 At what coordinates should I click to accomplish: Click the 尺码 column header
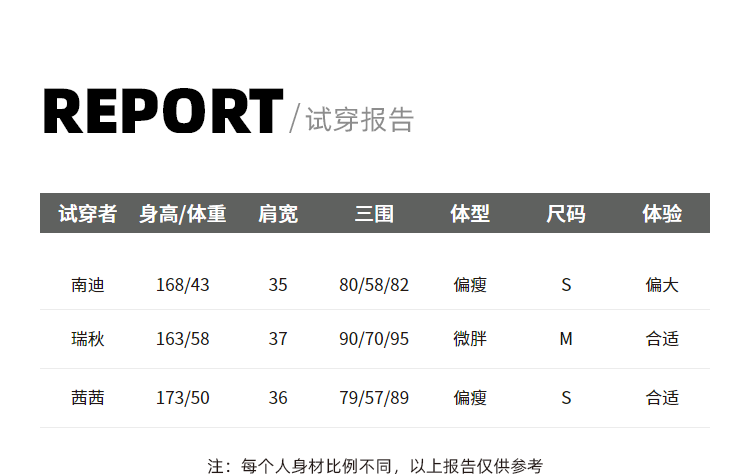[566, 214]
